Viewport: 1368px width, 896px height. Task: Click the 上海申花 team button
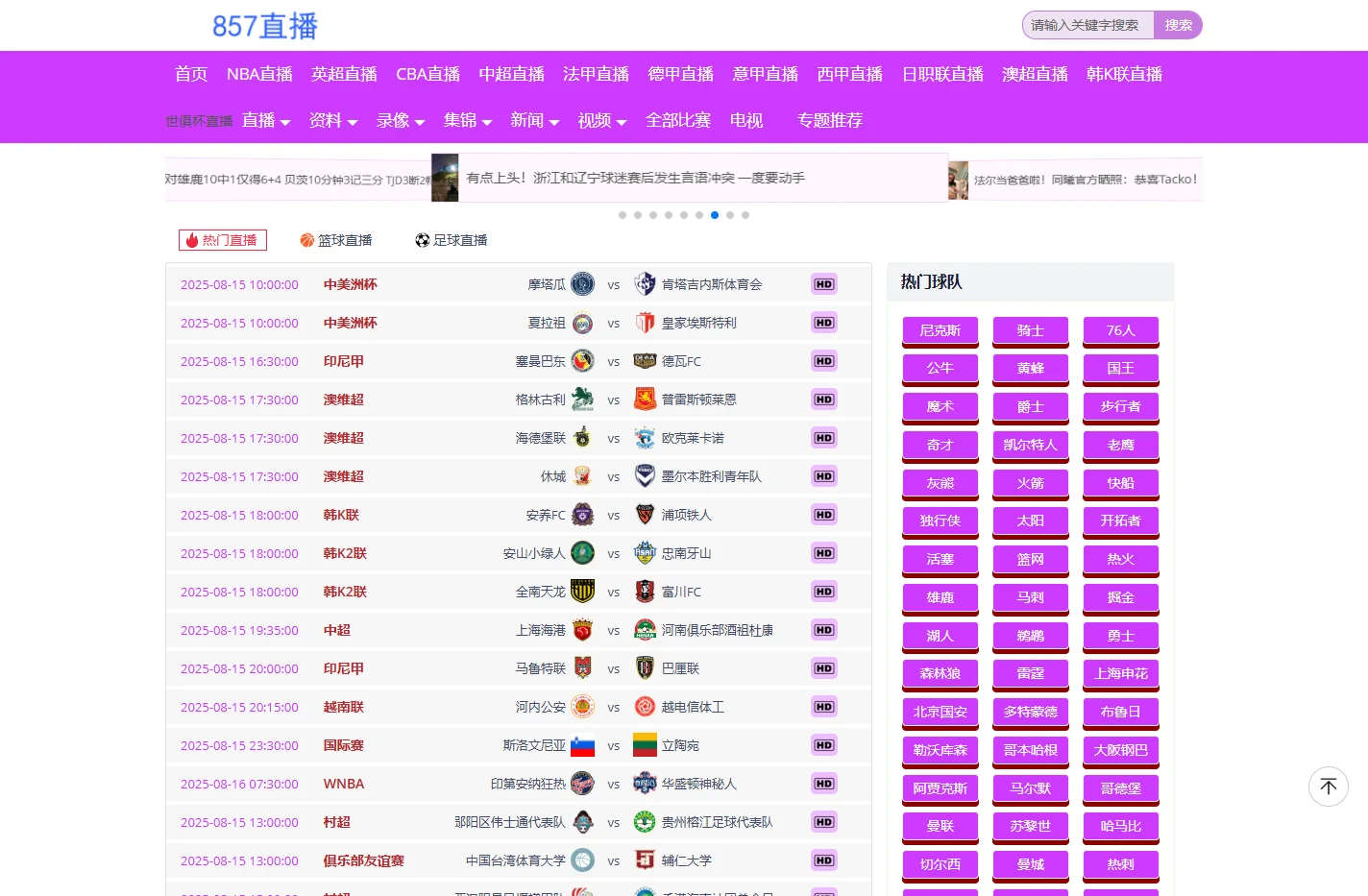(1121, 674)
